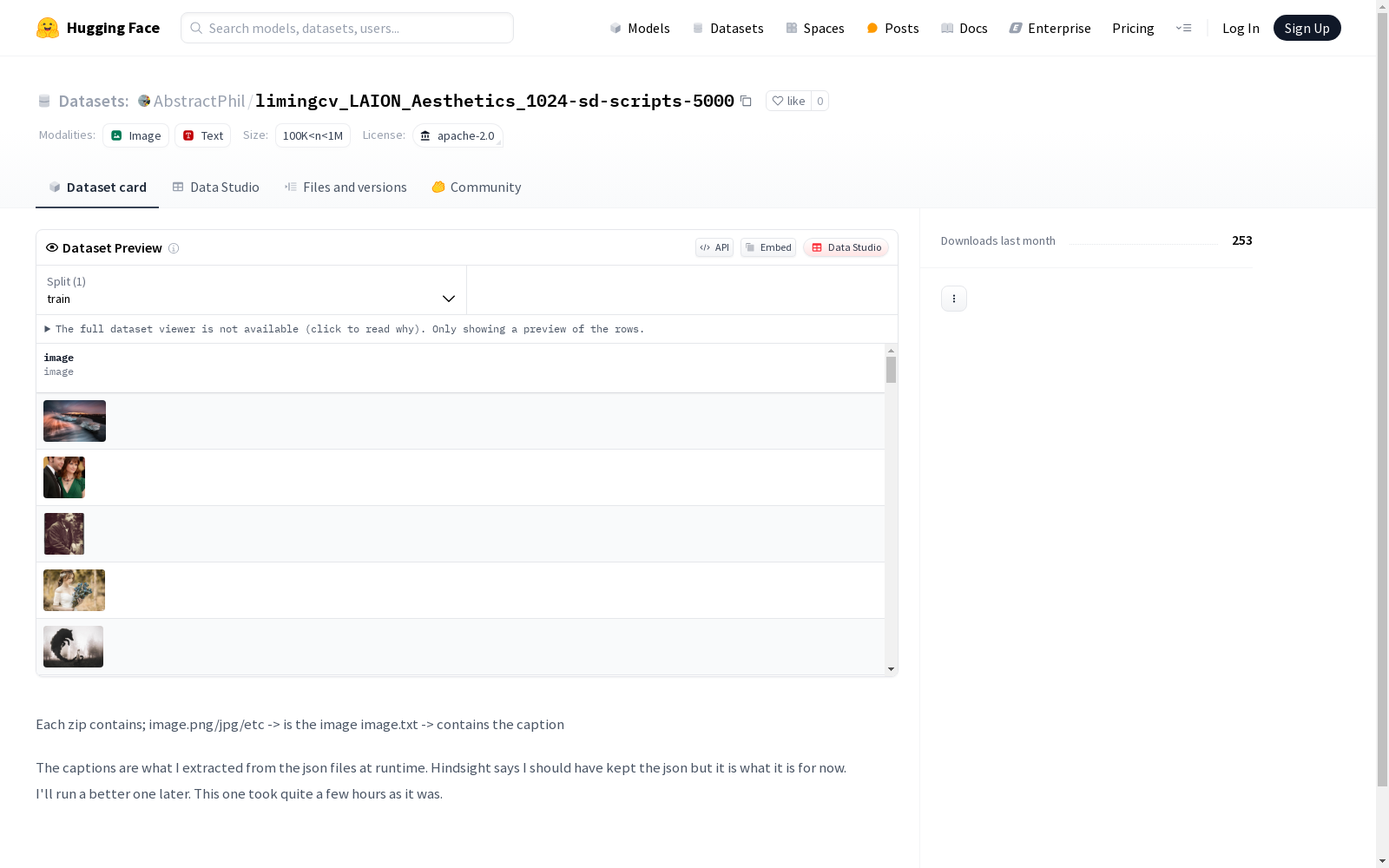
Task: Open the Models page
Action: [x=640, y=28]
